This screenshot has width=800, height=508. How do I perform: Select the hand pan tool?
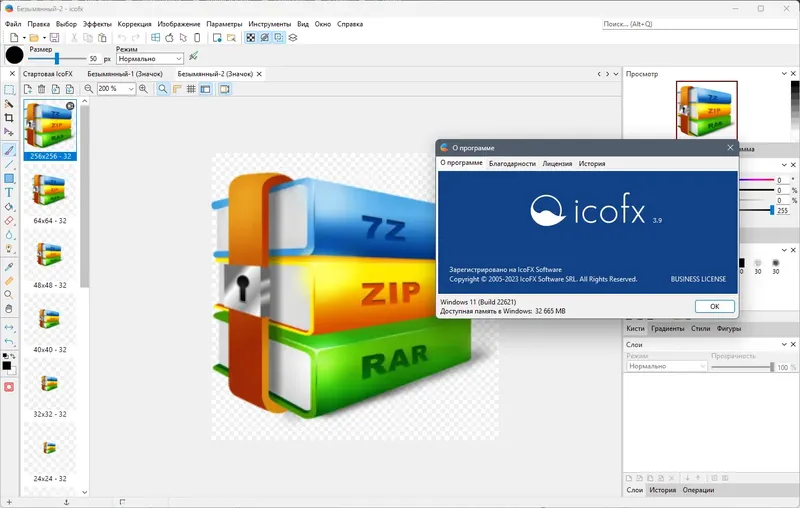[x=9, y=309]
